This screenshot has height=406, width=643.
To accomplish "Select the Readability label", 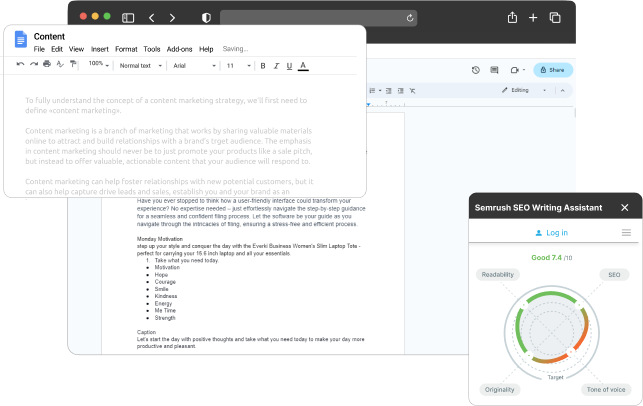I will [498, 275].
